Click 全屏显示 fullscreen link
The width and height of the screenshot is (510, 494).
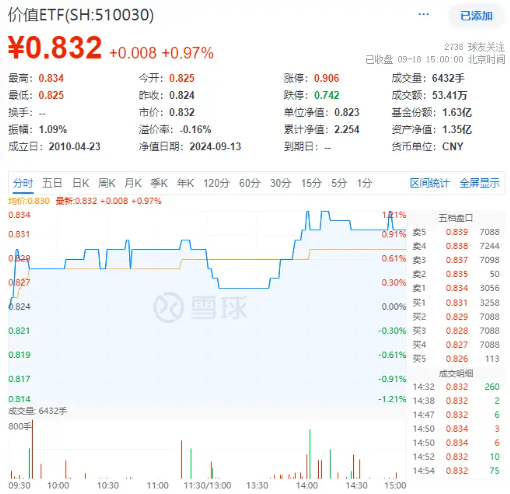click(x=479, y=183)
